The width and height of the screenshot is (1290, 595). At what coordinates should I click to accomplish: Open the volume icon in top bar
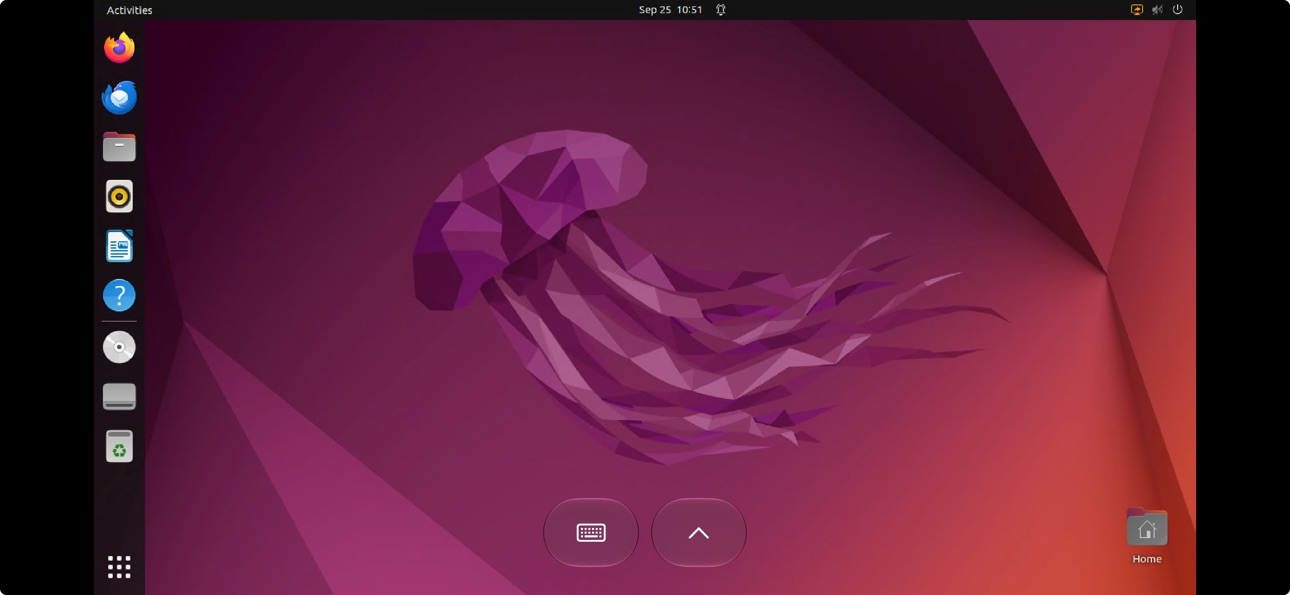point(1157,10)
